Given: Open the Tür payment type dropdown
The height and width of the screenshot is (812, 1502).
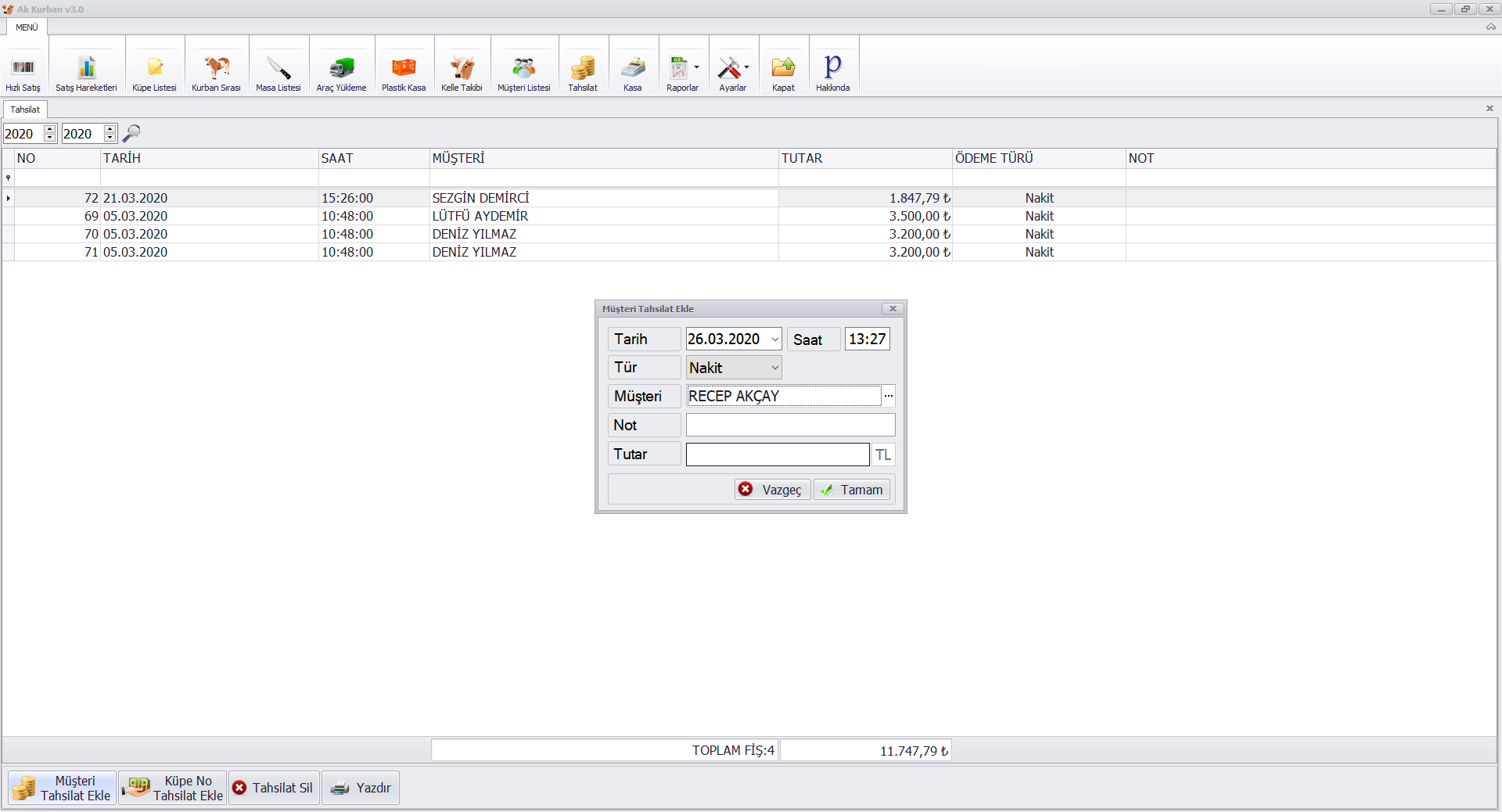Looking at the screenshot, I should (774, 368).
